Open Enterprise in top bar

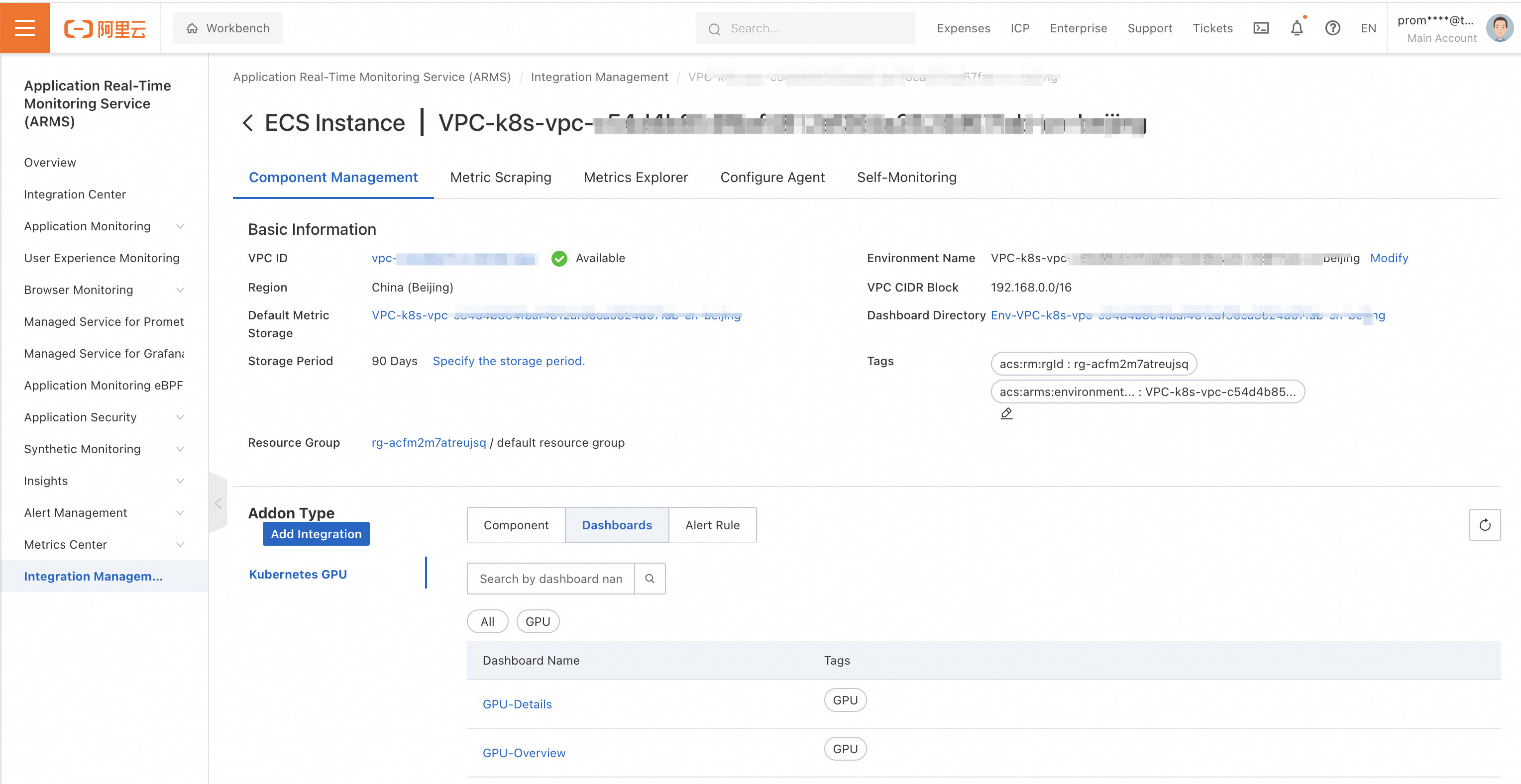pos(1078,28)
